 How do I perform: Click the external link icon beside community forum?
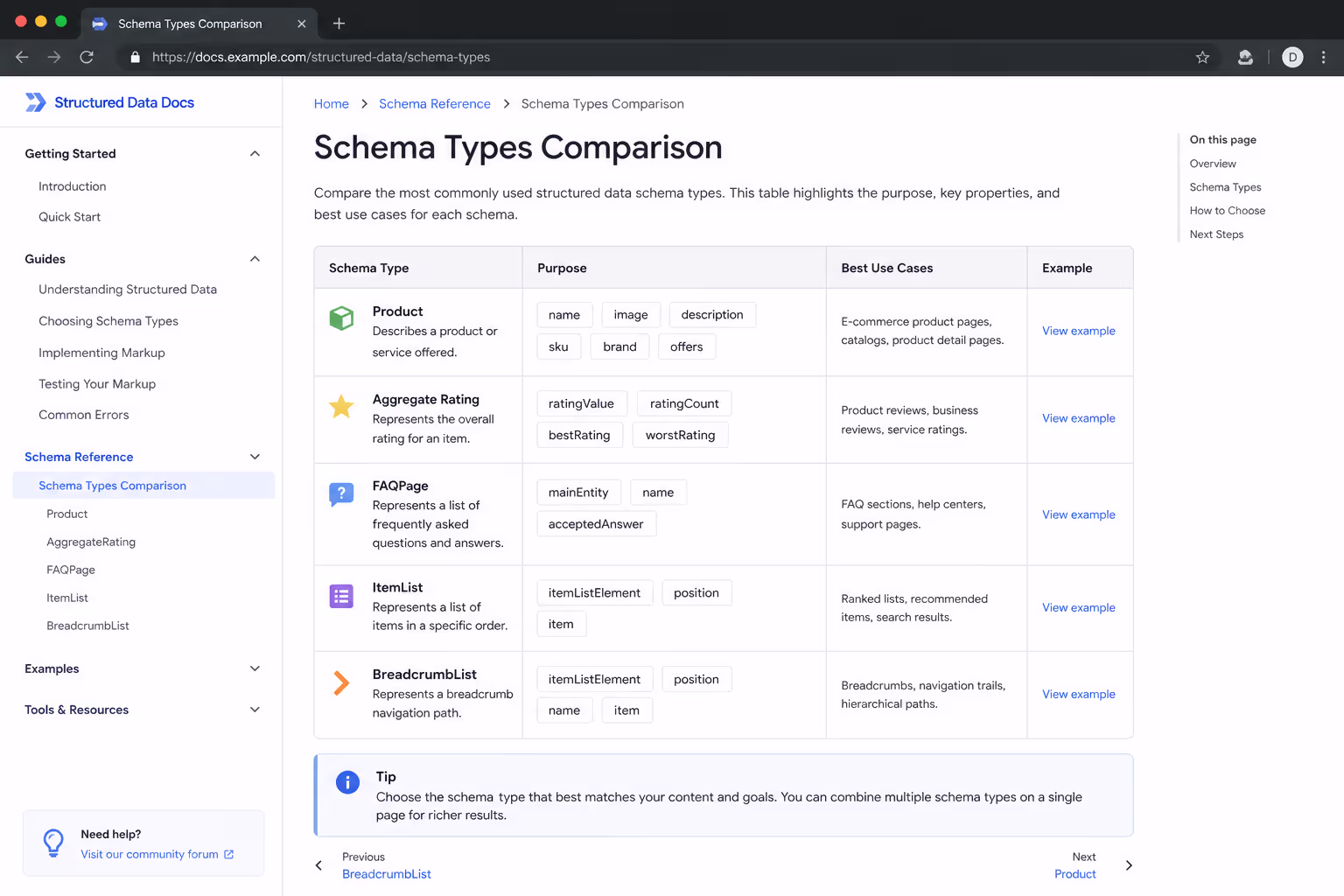click(x=229, y=855)
